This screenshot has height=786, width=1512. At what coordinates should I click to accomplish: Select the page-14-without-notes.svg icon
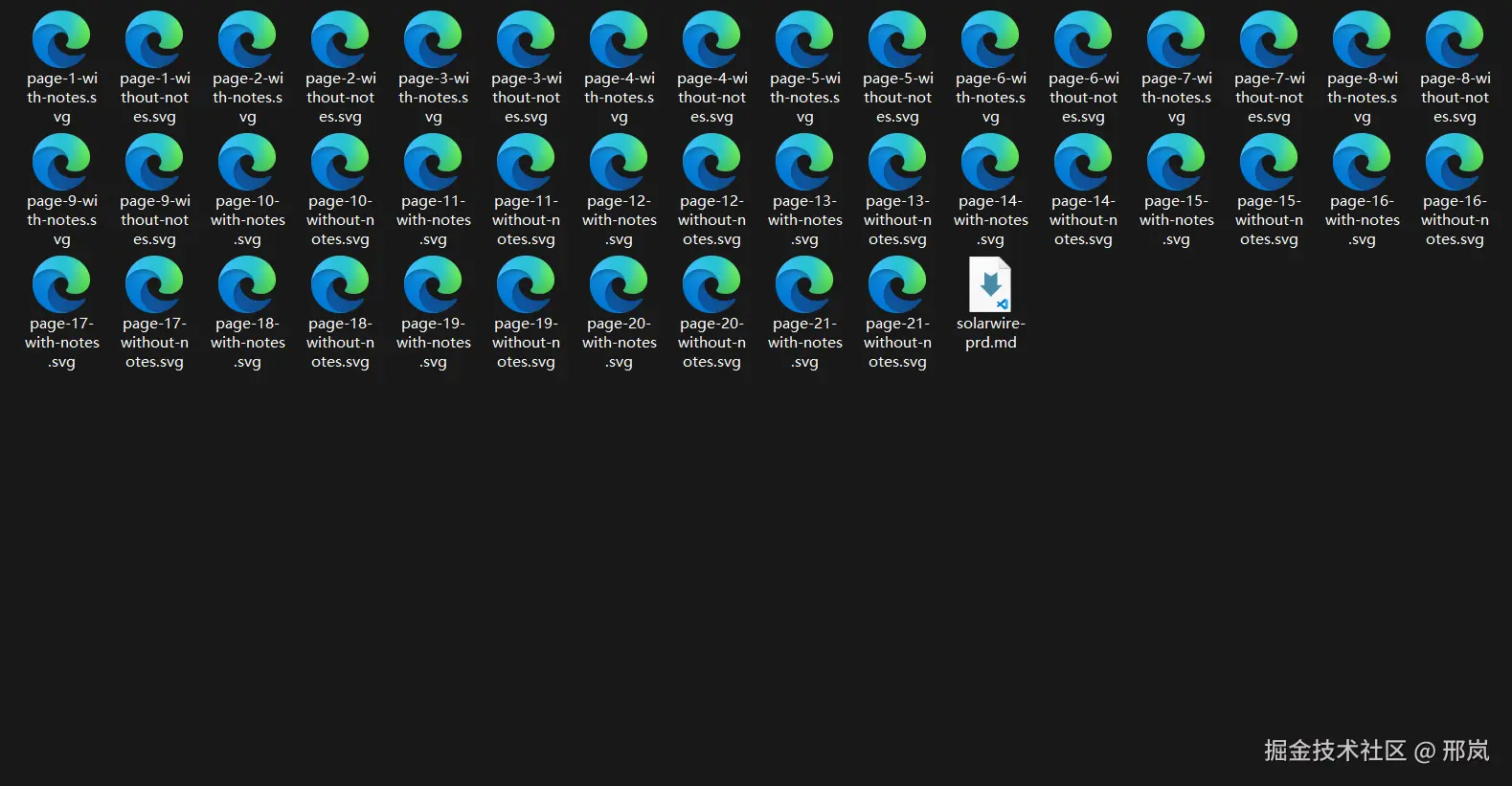tap(1083, 162)
